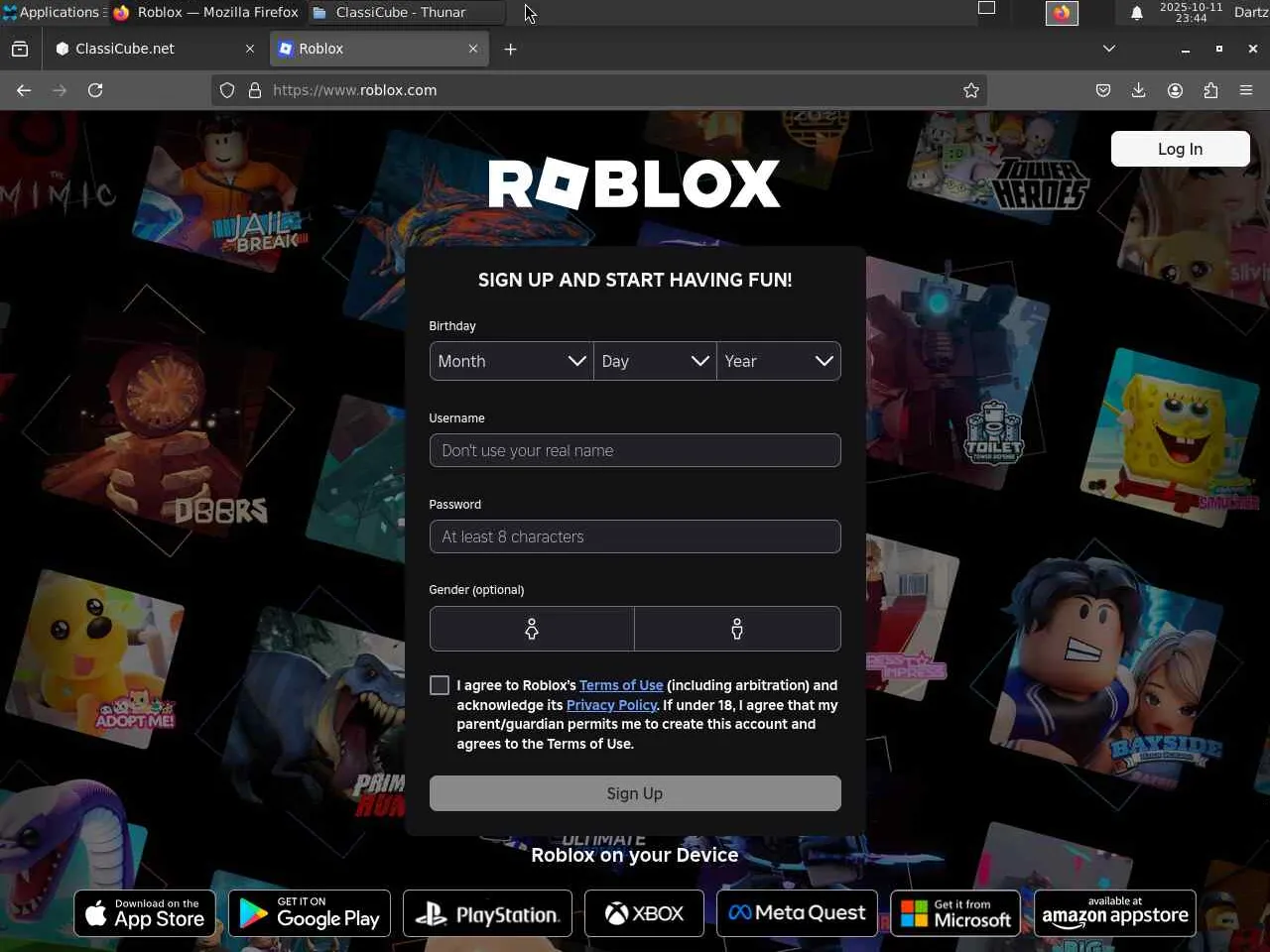Tick the Terms of Use agreement checkbox
This screenshot has height=952, width=1270.
440,685
